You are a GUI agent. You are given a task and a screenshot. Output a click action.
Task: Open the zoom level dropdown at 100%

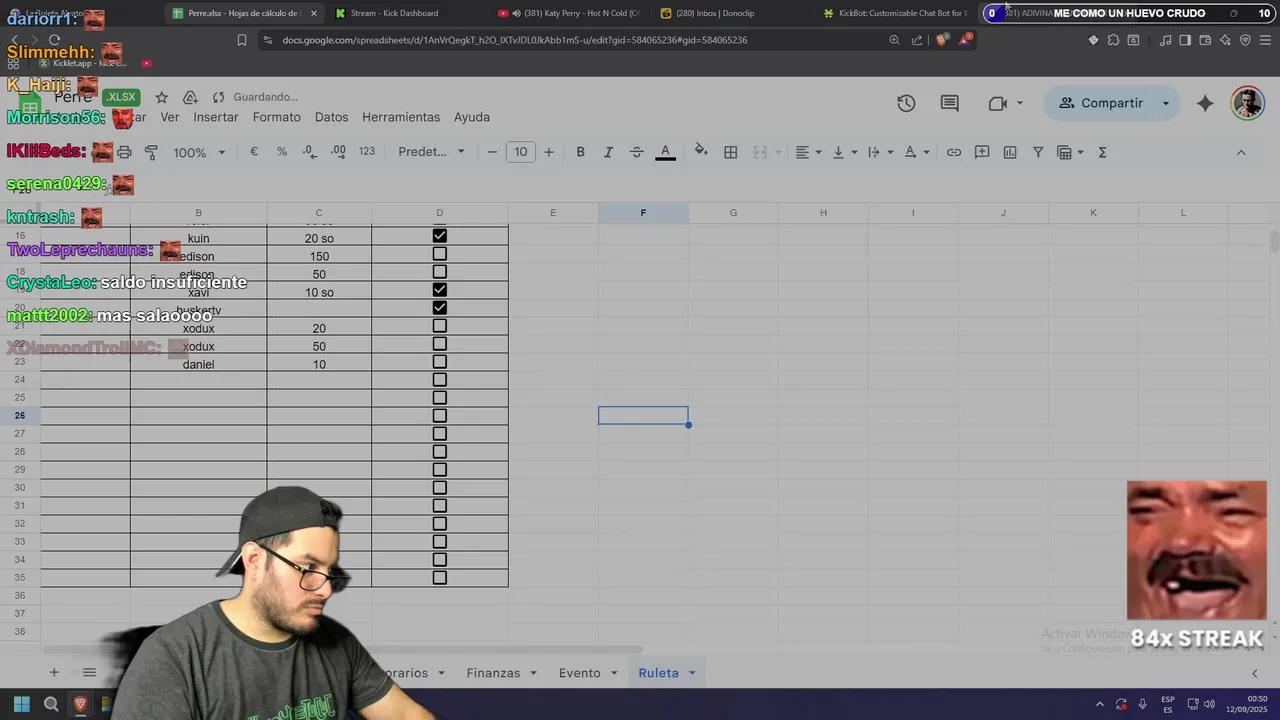pyautogui.click(x=199, y=152)
